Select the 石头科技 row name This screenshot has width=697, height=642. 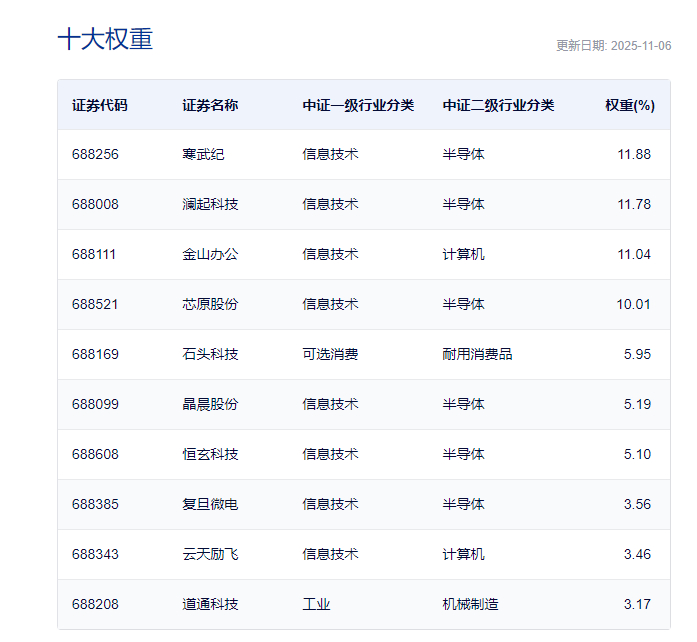(x=210, y=354)
